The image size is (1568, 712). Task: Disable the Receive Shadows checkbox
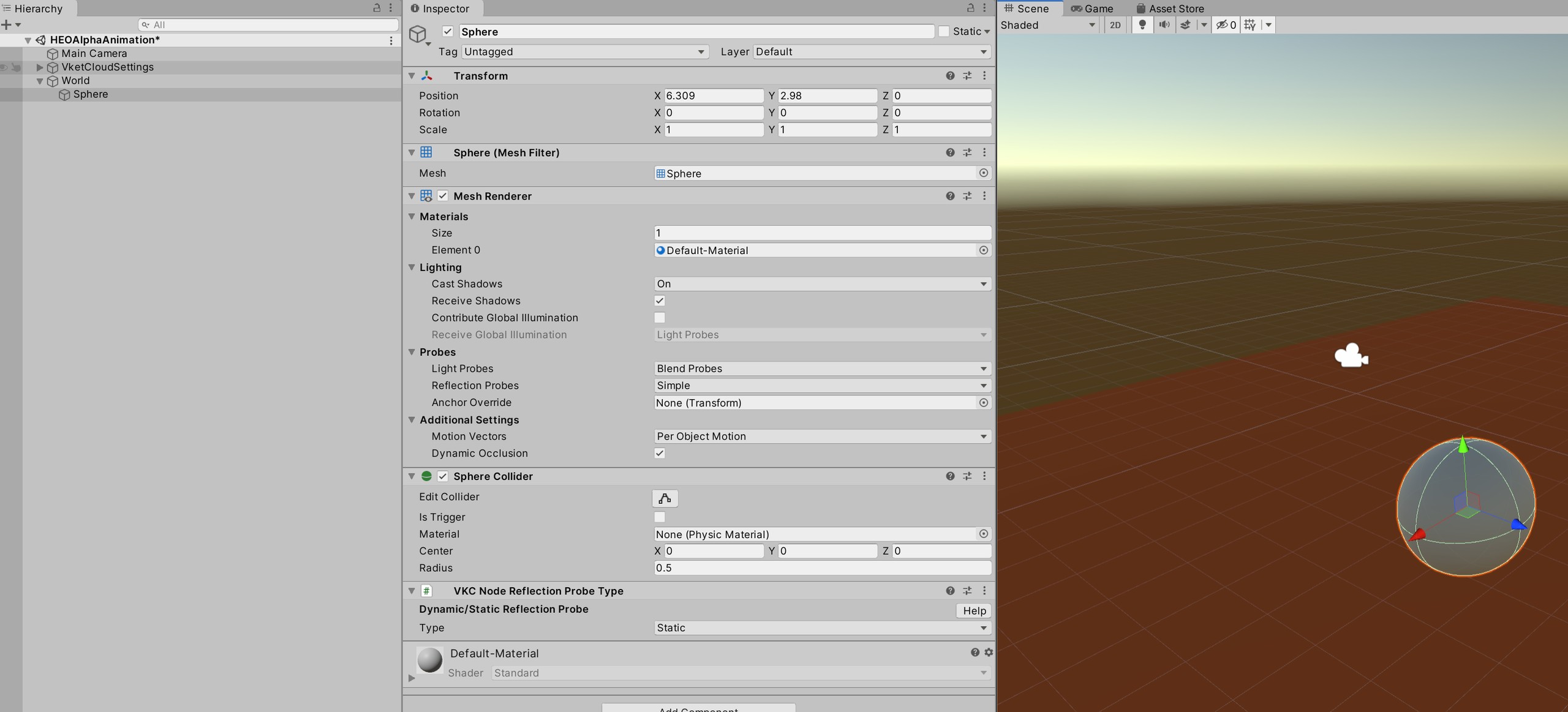[x=660, y=301]
